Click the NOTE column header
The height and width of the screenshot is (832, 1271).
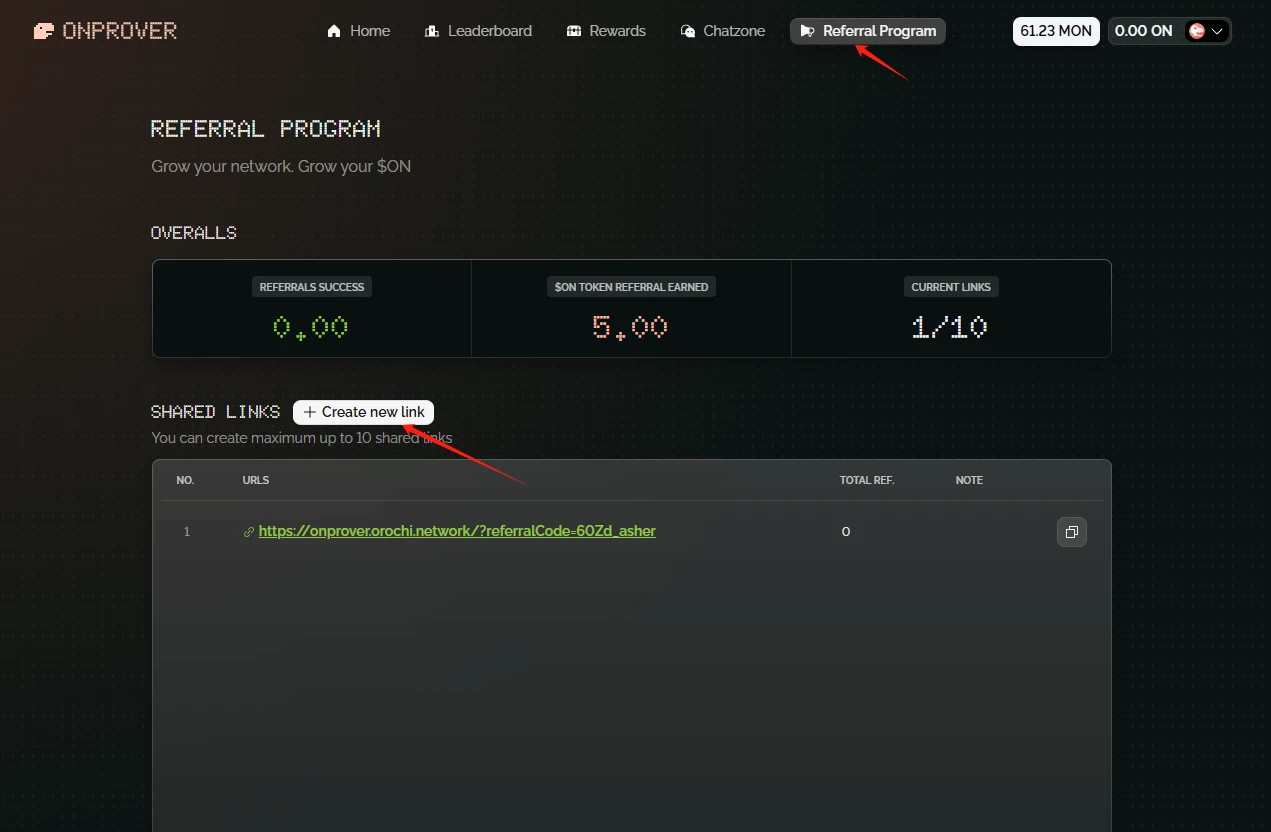pos(969,480)
